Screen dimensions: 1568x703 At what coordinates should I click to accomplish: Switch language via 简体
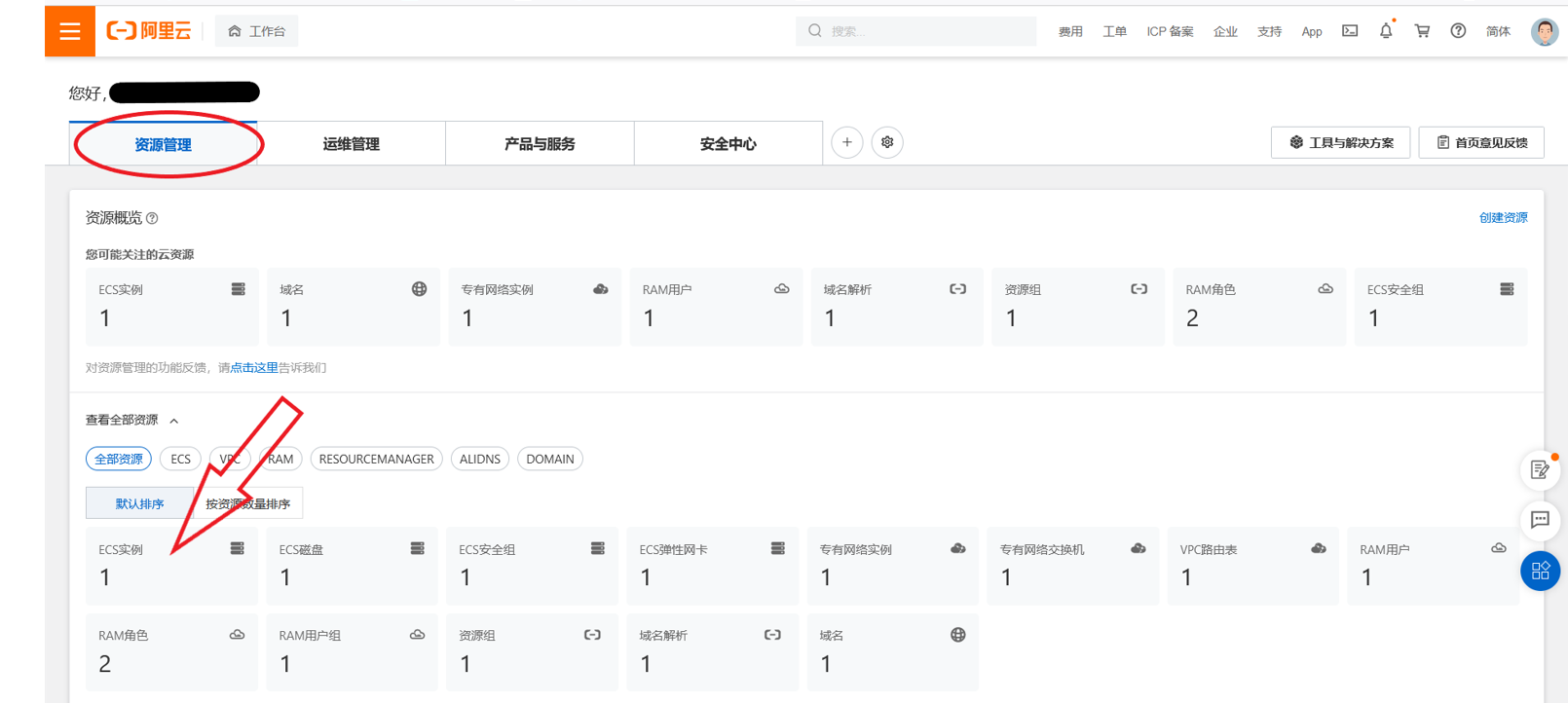(x=1498, y=31)
